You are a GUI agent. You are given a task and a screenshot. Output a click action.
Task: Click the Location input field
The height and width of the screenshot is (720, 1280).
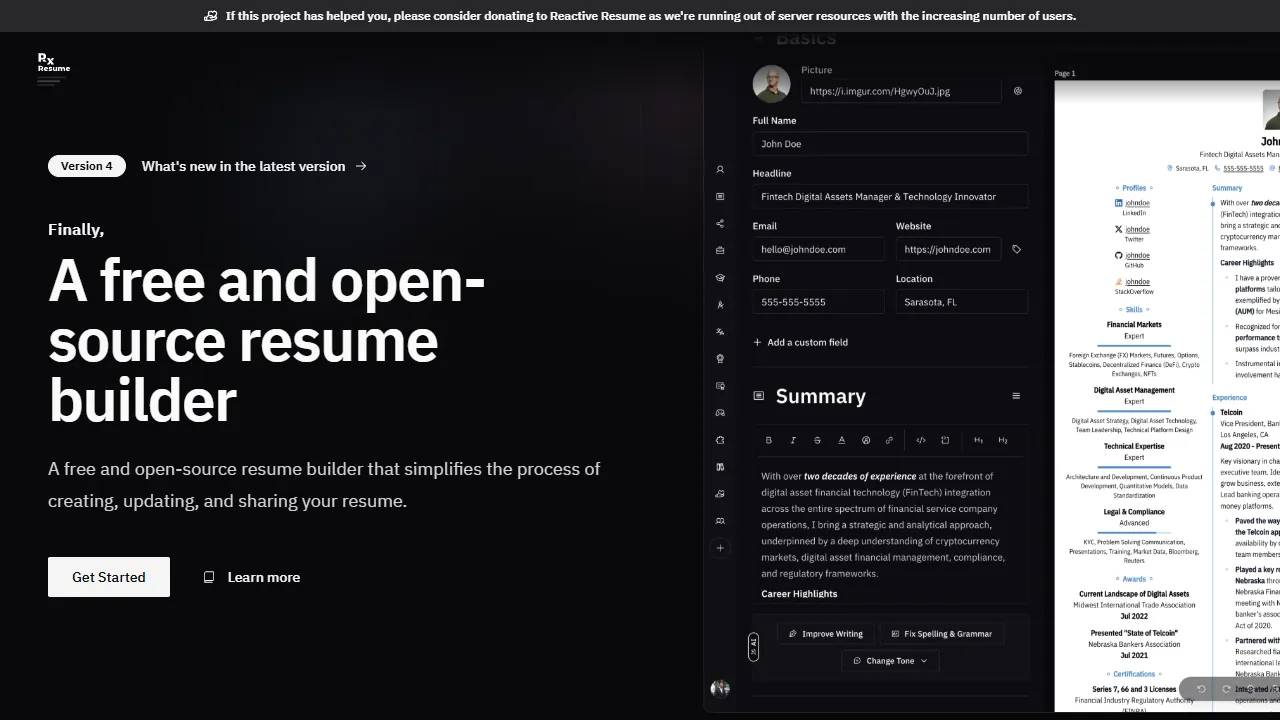point(962,302)
